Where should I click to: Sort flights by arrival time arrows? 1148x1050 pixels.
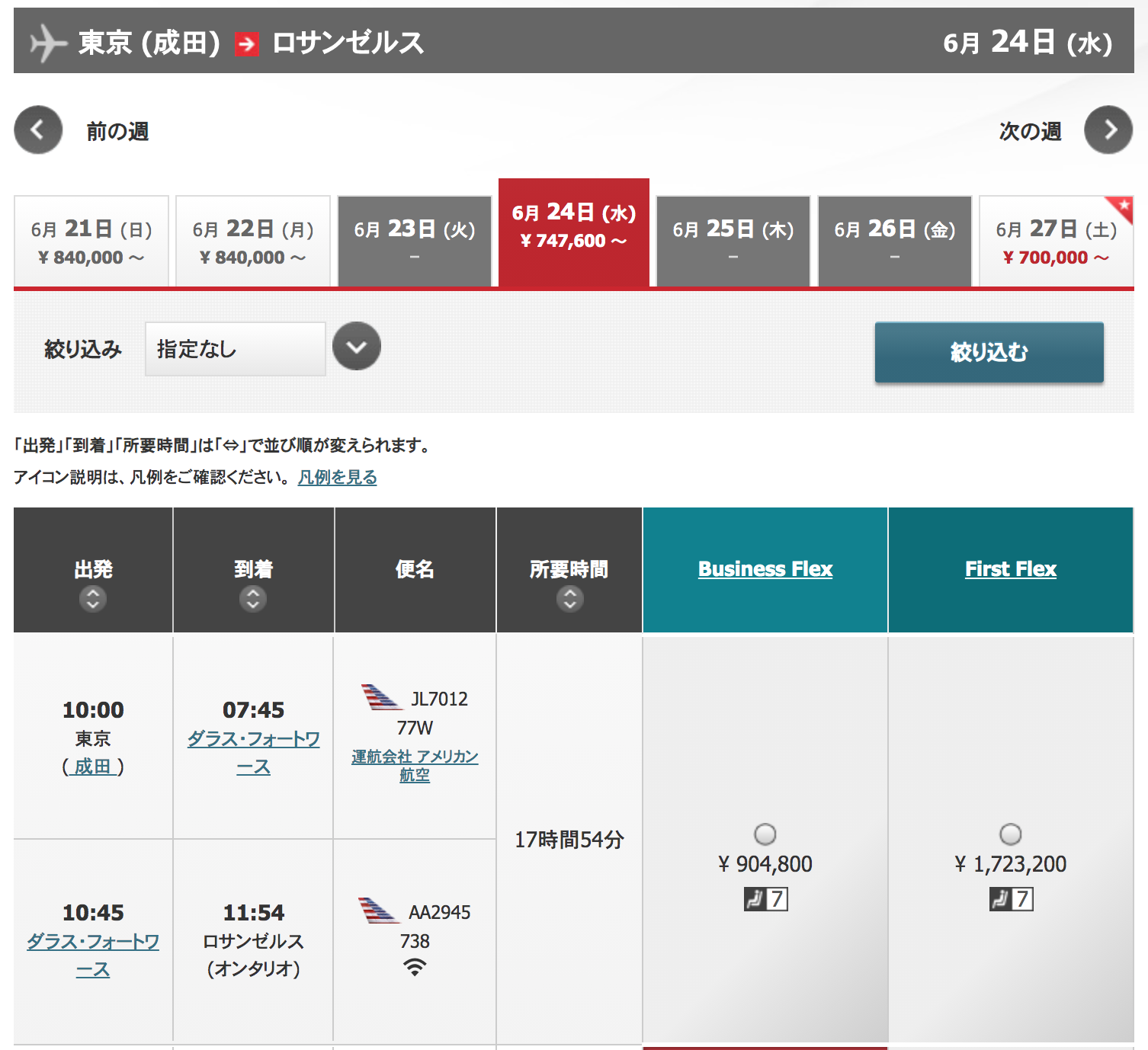pos(253,600)
